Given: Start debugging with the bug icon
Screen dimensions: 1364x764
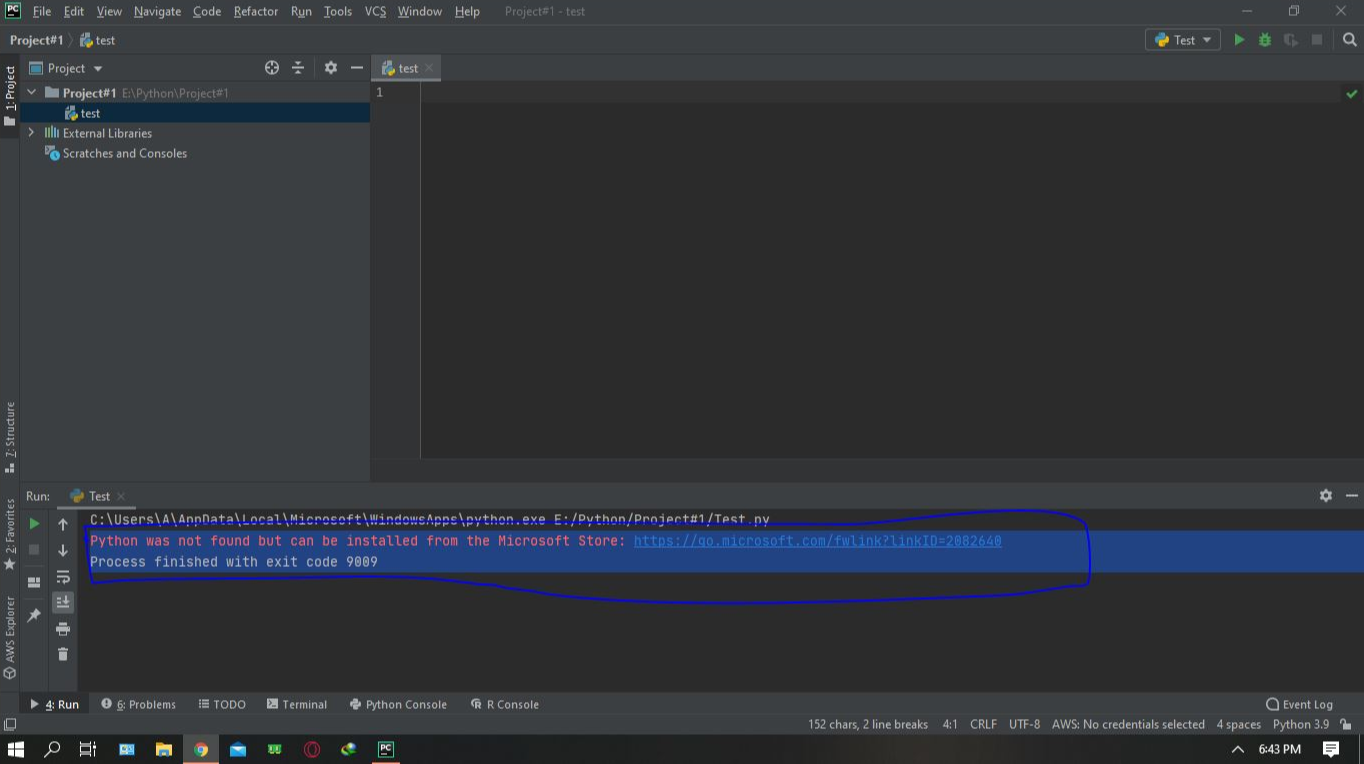Looking at the screenshot, I should tap(1265, 40).
